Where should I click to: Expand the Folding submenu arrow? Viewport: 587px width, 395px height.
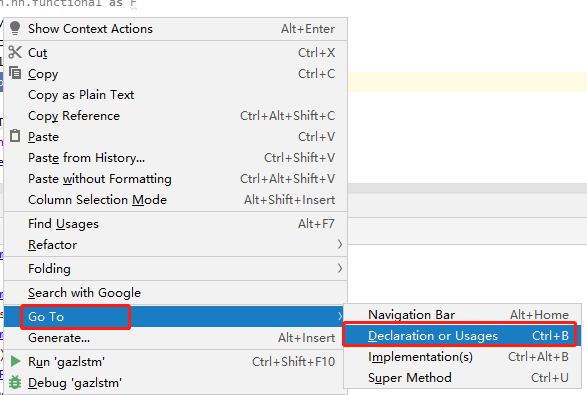click(x=340, y=268)
